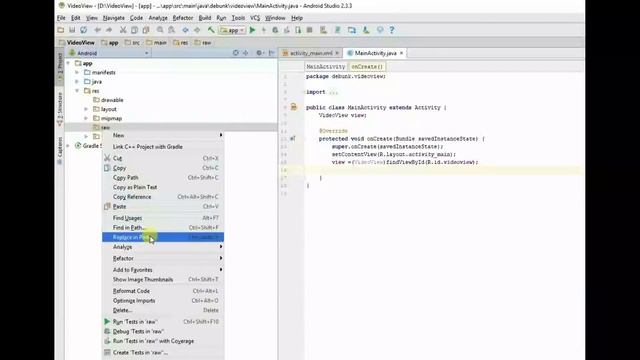Toggle the 2: Structure tool window tab

pos(60,109)
